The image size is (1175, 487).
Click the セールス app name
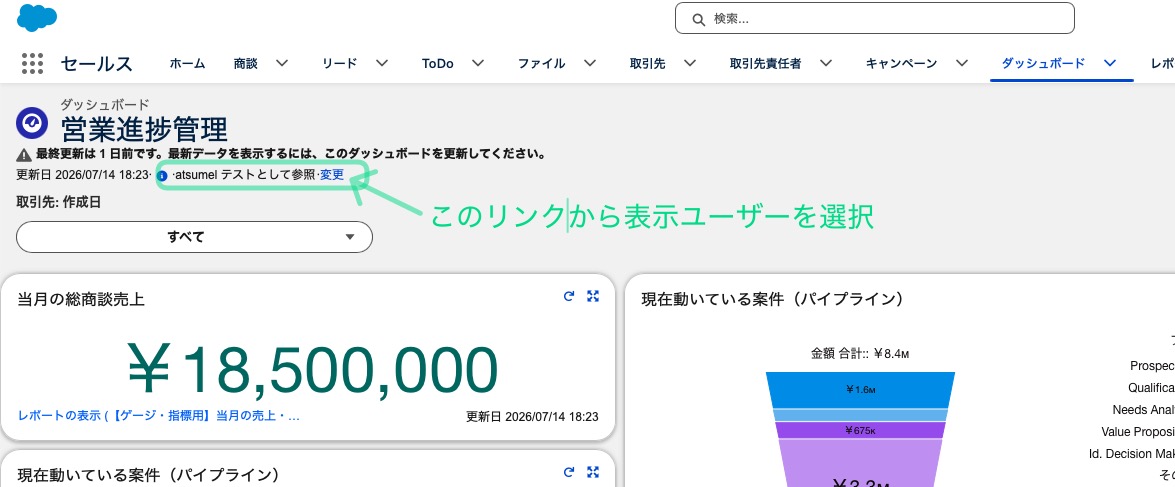(x=97, y=64)
